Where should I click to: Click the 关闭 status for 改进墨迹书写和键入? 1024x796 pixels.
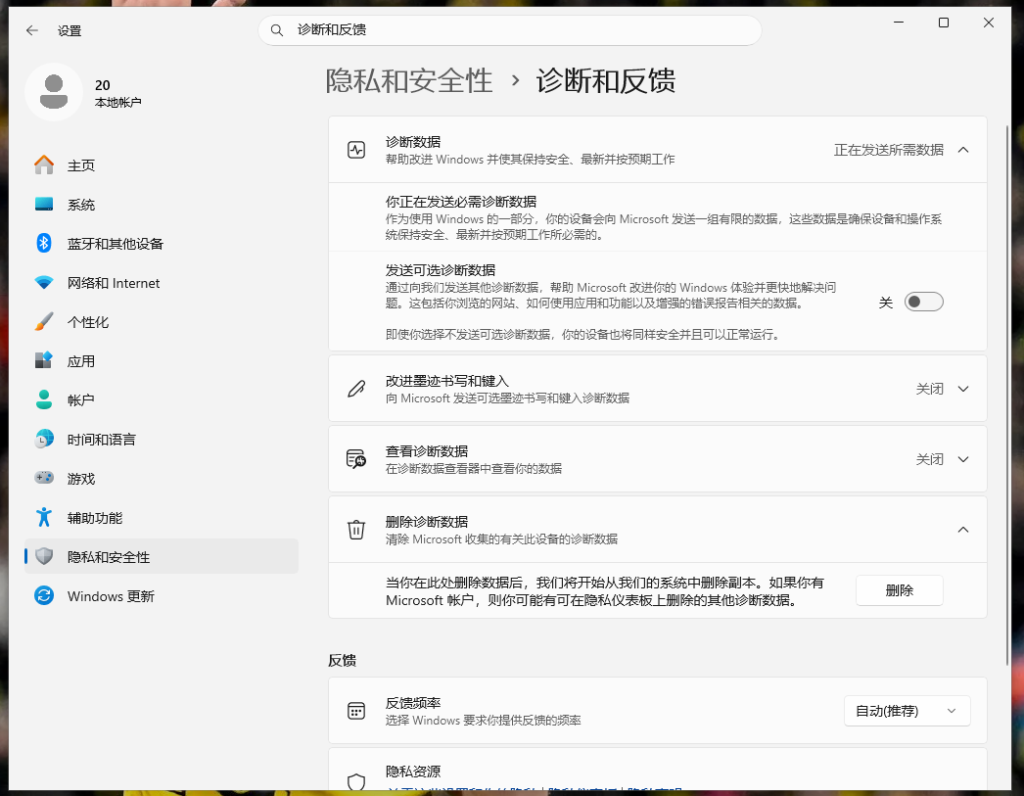point(929,389)
